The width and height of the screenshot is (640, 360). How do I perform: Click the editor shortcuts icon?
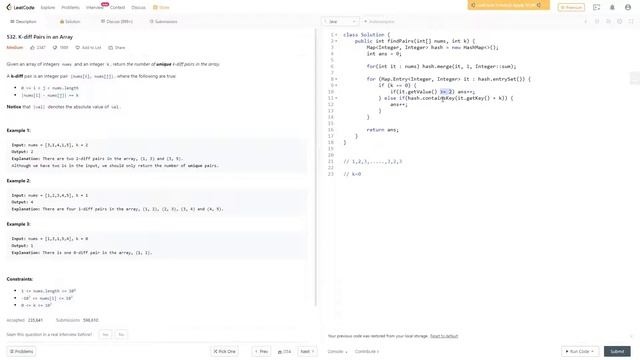coord(597,21)
